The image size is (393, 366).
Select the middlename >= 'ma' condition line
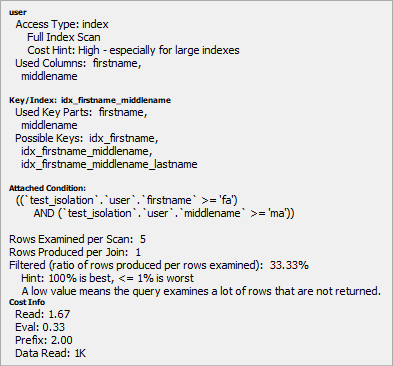tap(164, 213)
